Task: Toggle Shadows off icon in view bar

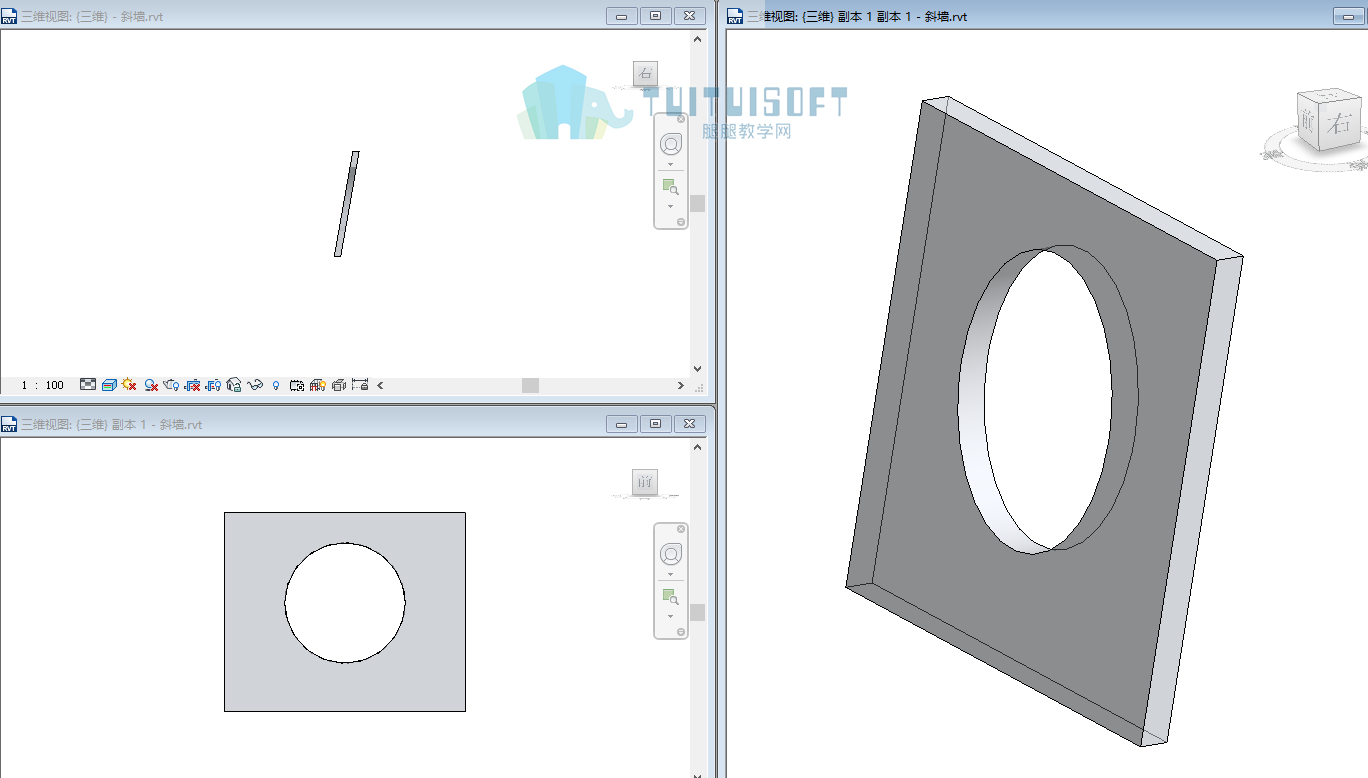Action: coord(151,385)
